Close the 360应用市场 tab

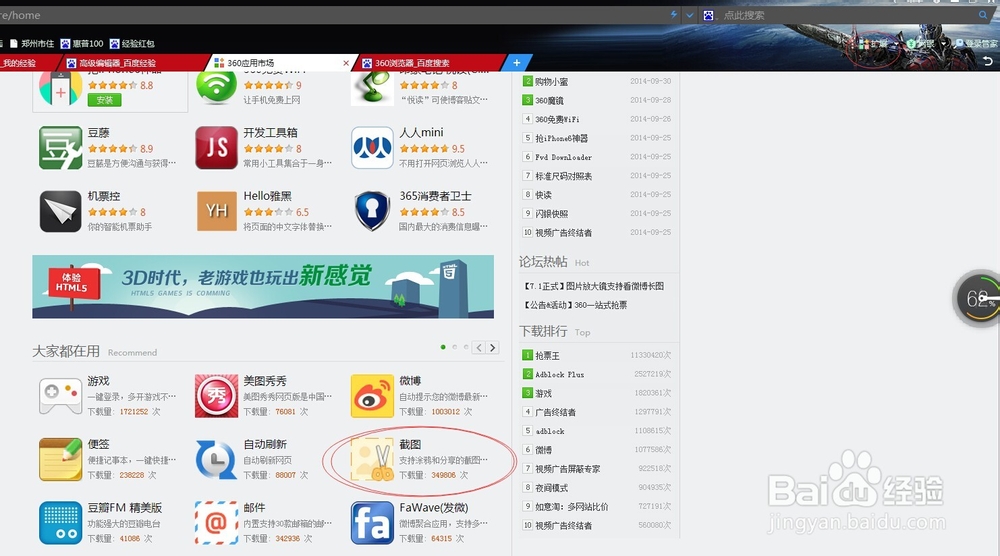click(x=346, y=62)
